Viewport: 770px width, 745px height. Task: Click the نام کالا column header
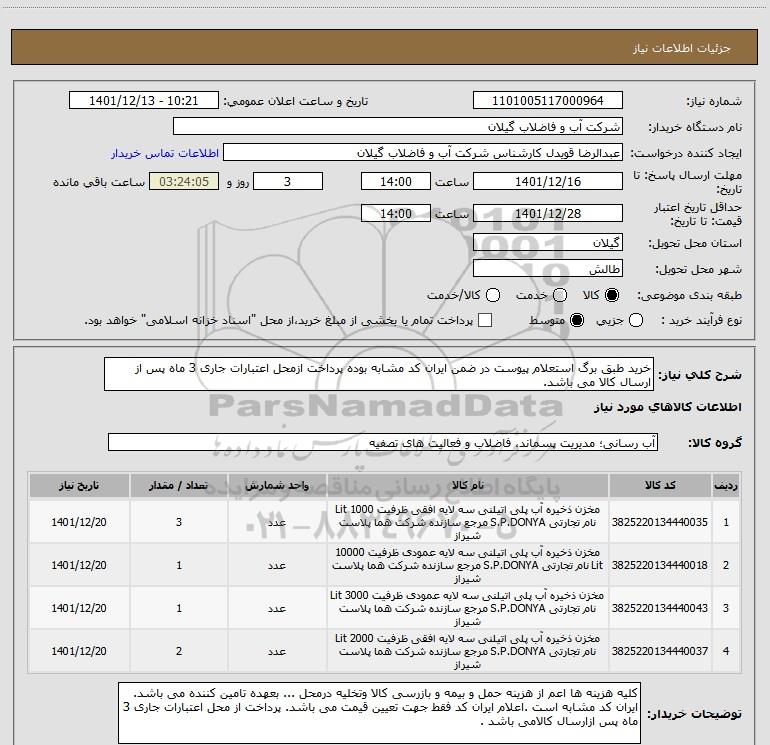pos(468,486)
